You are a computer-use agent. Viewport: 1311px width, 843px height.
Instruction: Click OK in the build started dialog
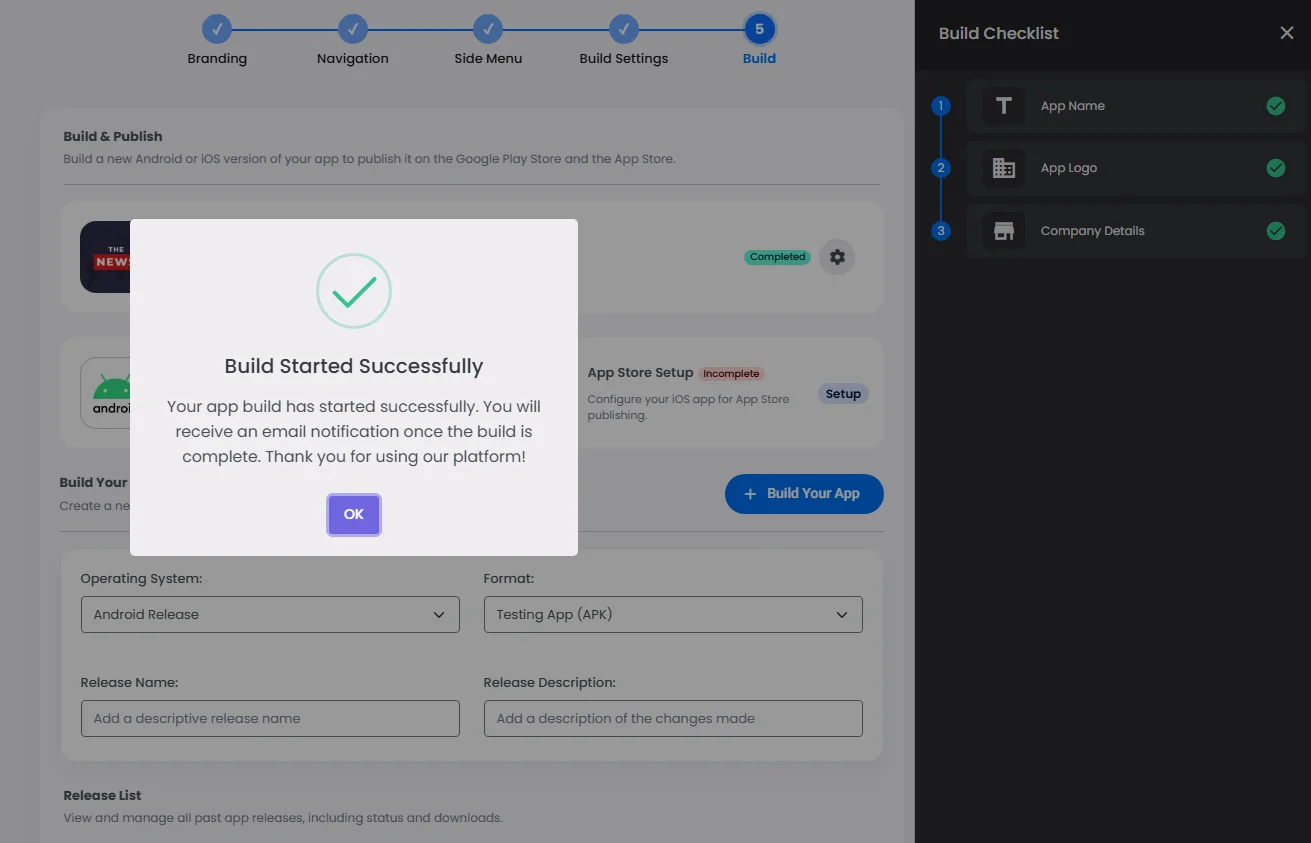tap(354, 515)
